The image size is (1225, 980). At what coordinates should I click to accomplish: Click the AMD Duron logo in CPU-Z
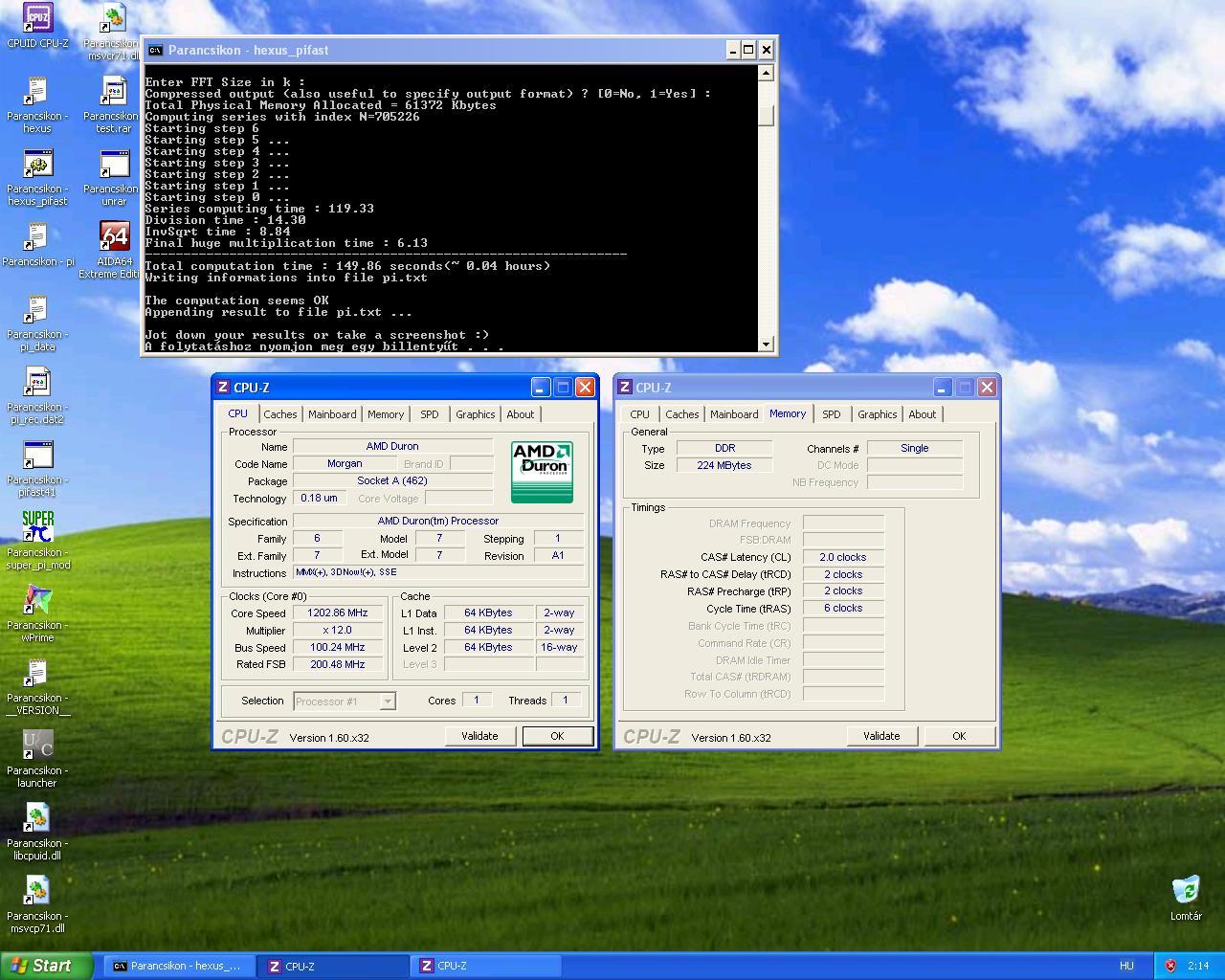[542, 472]
